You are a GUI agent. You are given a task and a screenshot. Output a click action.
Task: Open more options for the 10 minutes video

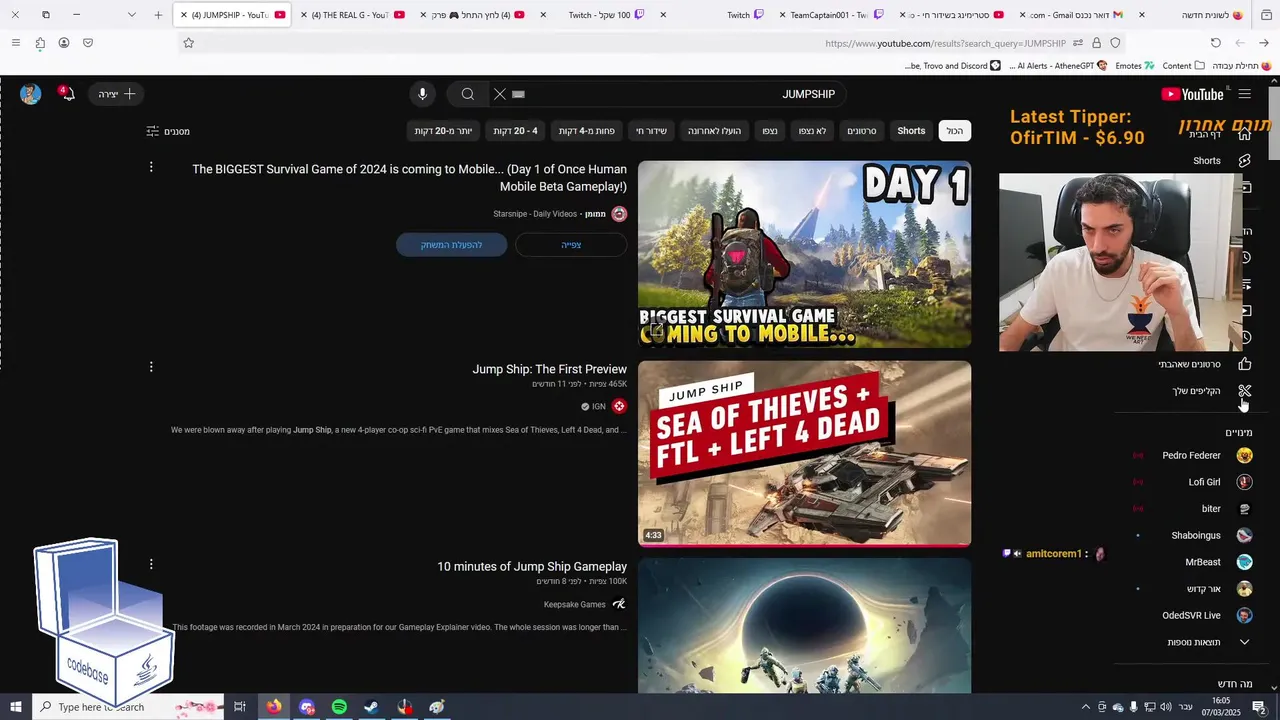[151, 564]
